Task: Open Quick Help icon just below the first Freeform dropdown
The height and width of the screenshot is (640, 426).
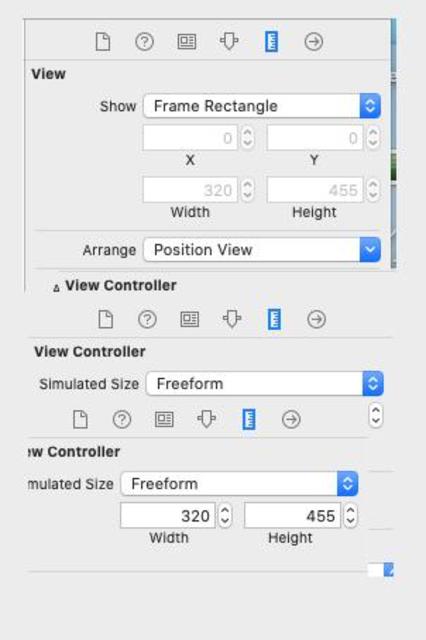Action: click(x=122, y=419)
